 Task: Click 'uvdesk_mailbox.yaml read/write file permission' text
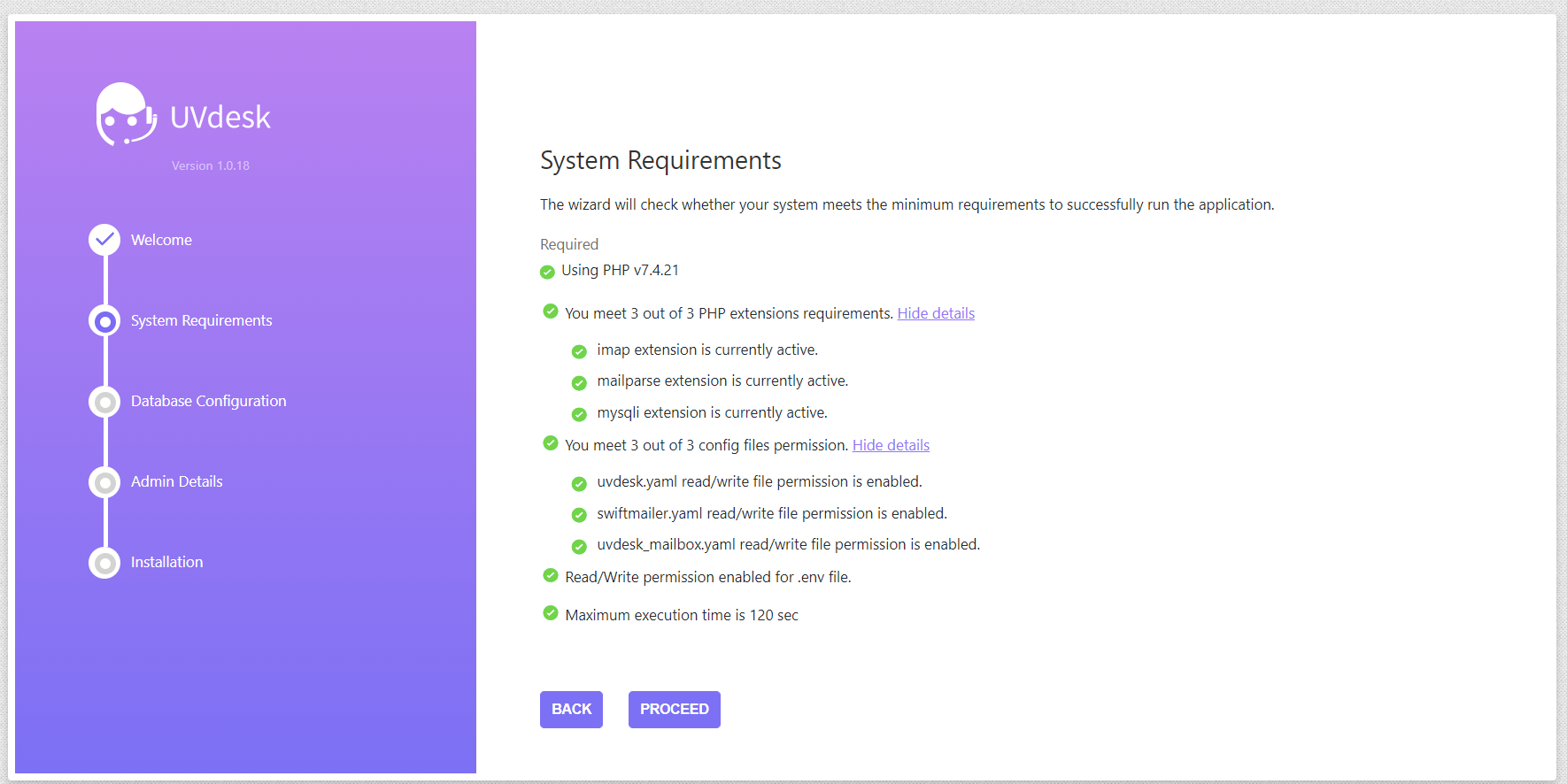pos(788,544)
